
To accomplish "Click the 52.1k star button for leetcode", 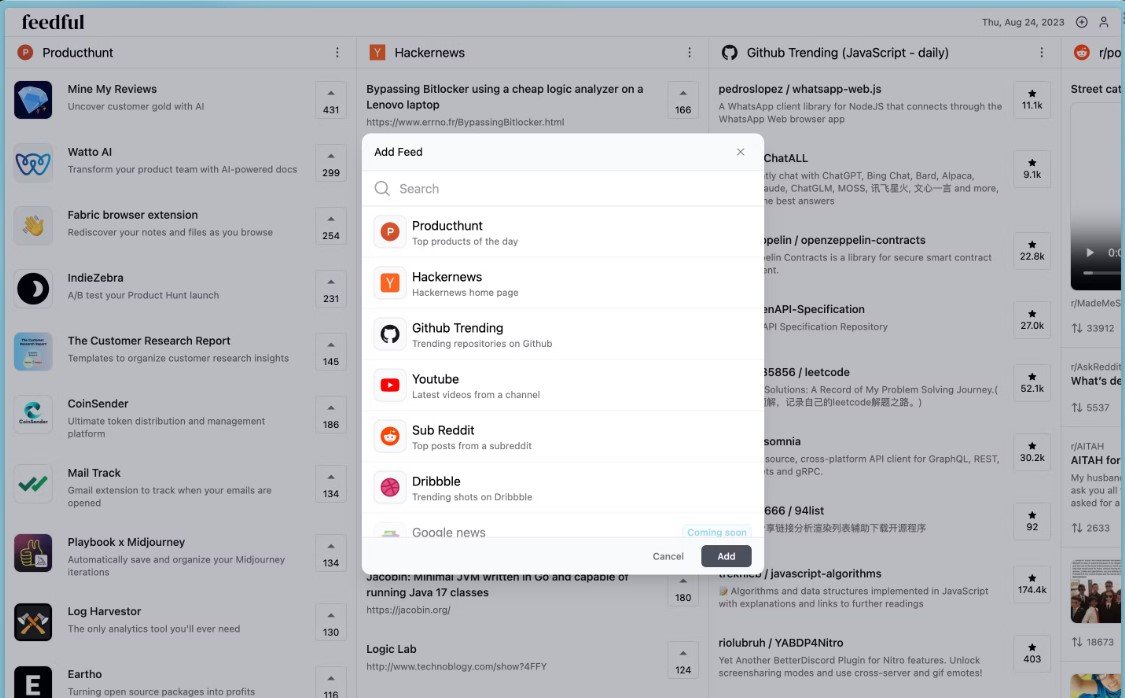I will coord(1032,383).
